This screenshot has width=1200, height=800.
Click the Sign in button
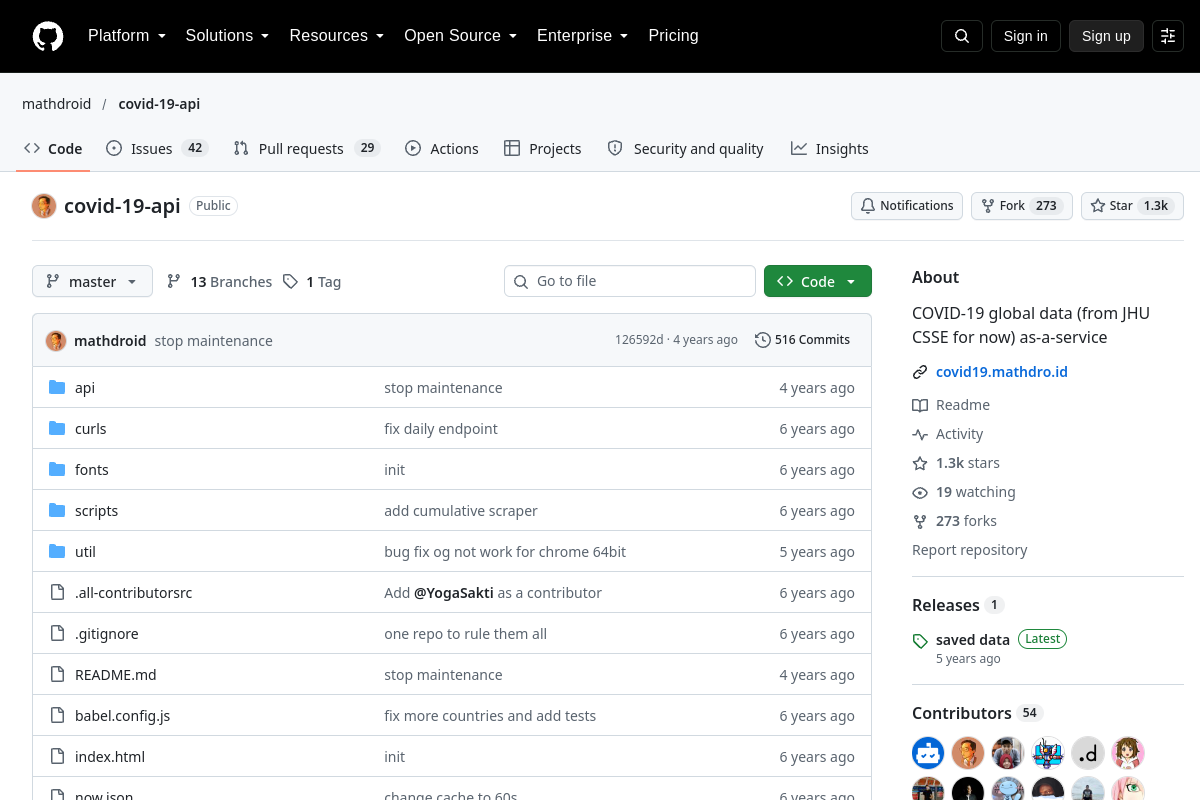coord(1026,36)
